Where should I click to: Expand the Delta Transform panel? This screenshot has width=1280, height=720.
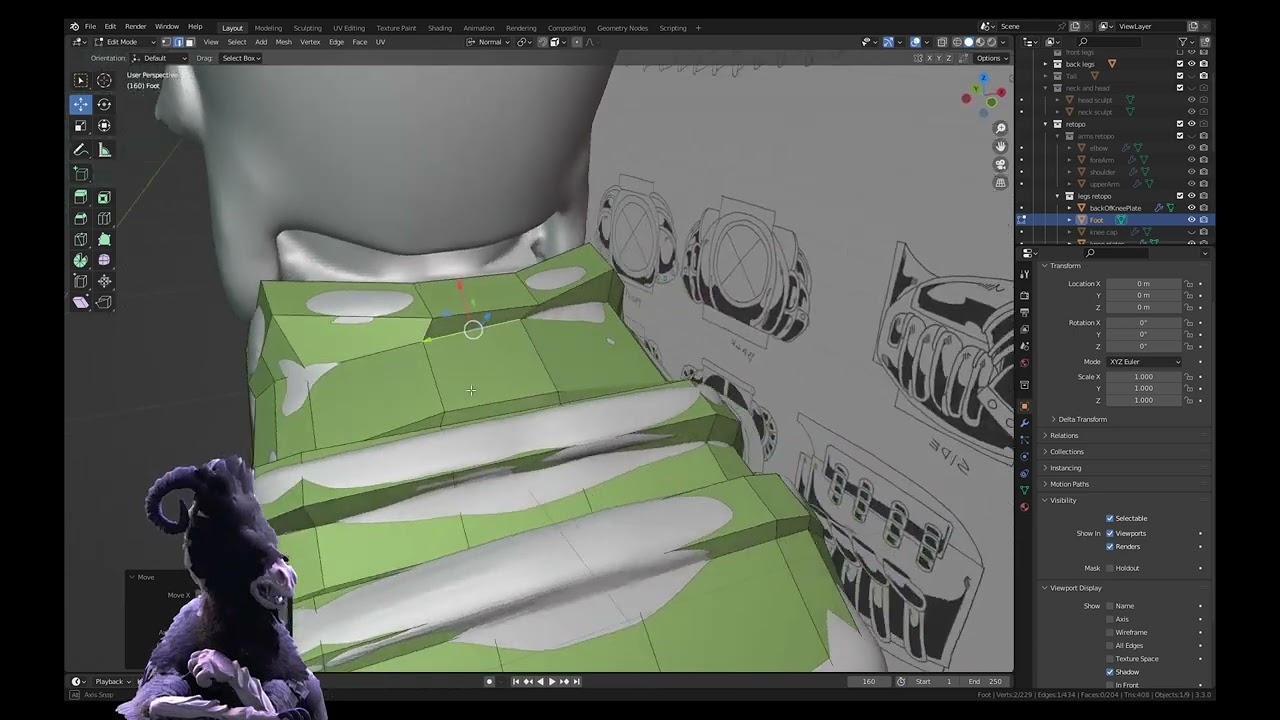[x=1082, y=419]
